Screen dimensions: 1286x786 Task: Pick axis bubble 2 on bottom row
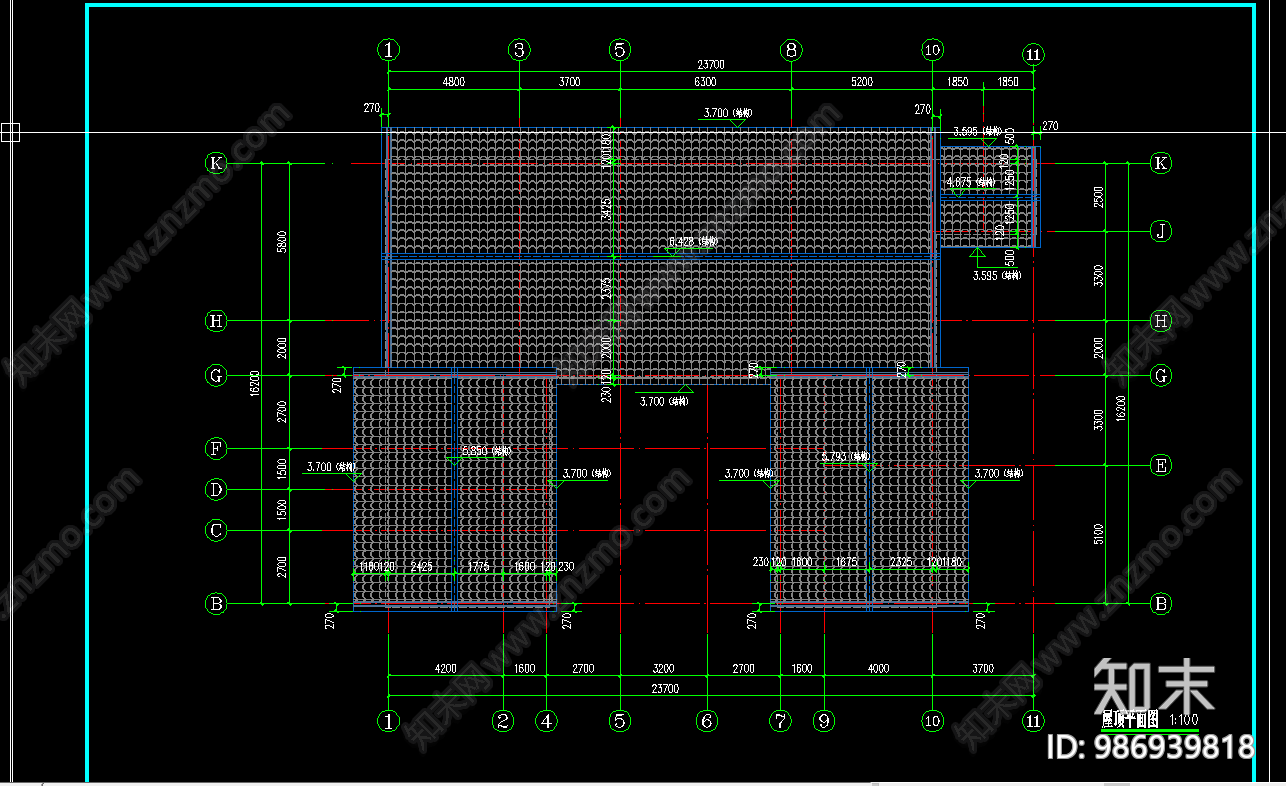pyautogui.click(x=503, y=720)
